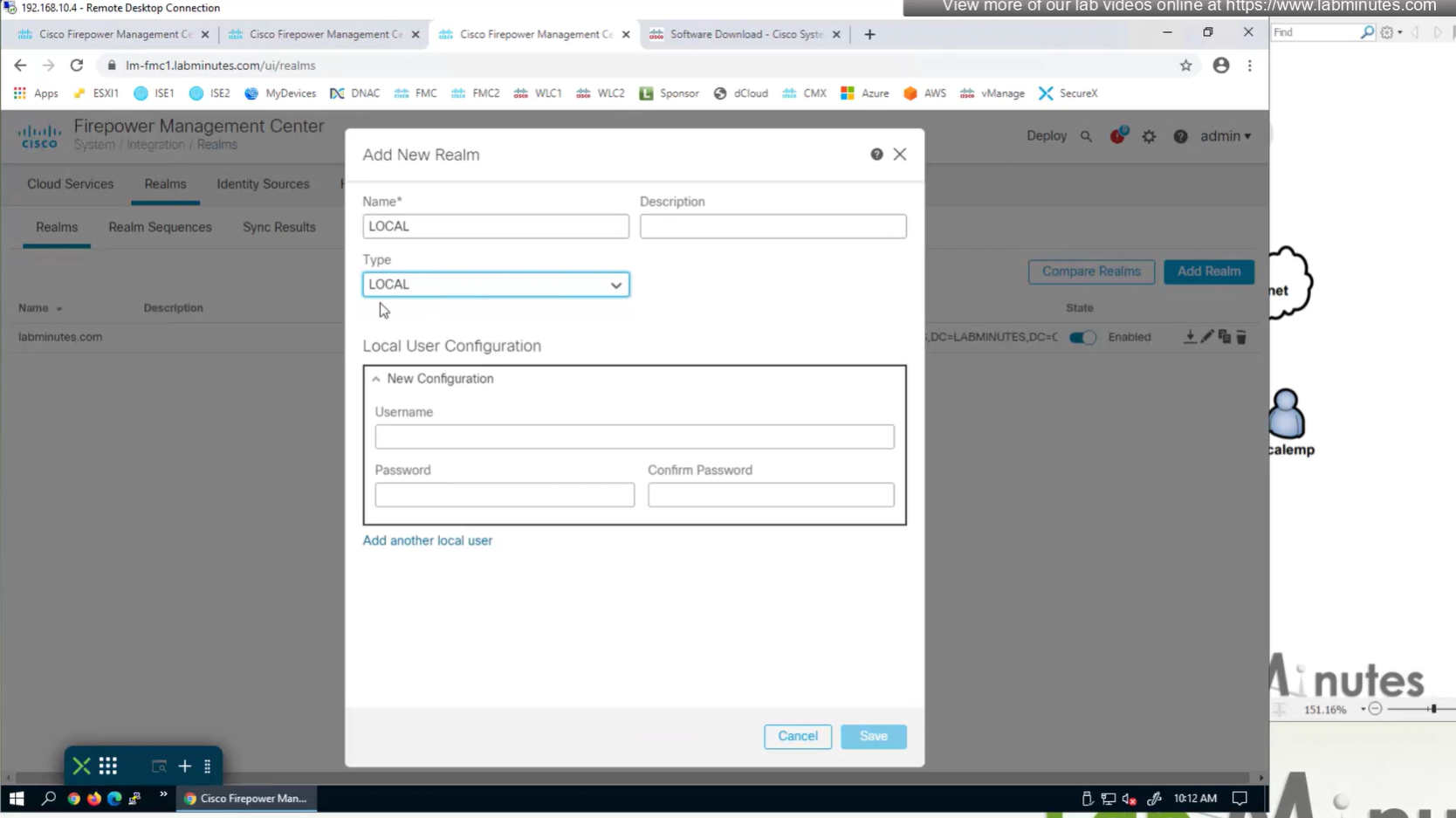Open the system settings gear icon
This screenshot has height=818, width=1456.
pyautogui.click(x=1149, y=136)
